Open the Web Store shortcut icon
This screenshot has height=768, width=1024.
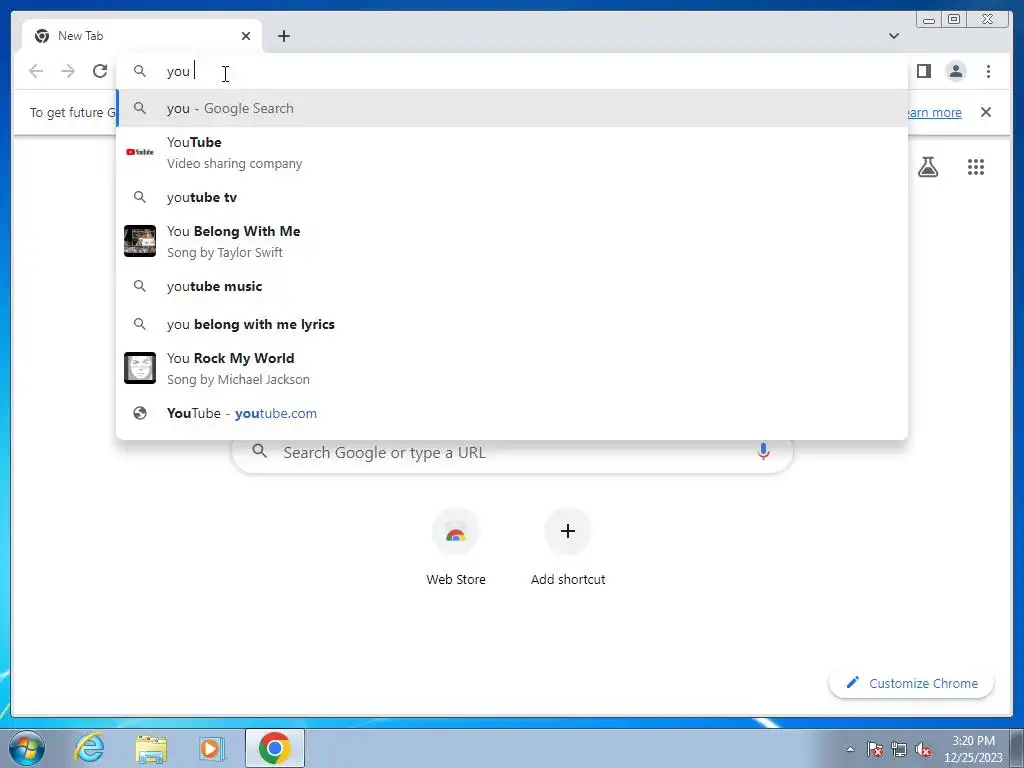coord(456,532)
